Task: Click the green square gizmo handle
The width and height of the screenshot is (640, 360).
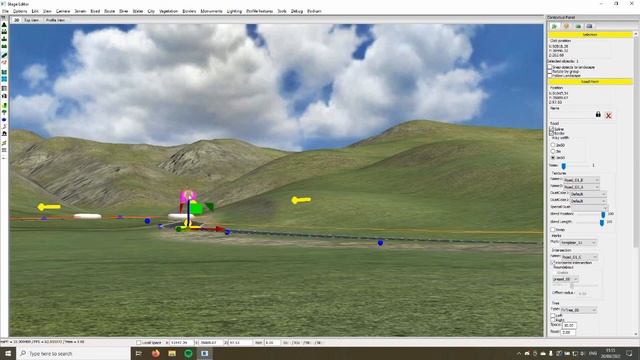Action: (x=196, y=209)
